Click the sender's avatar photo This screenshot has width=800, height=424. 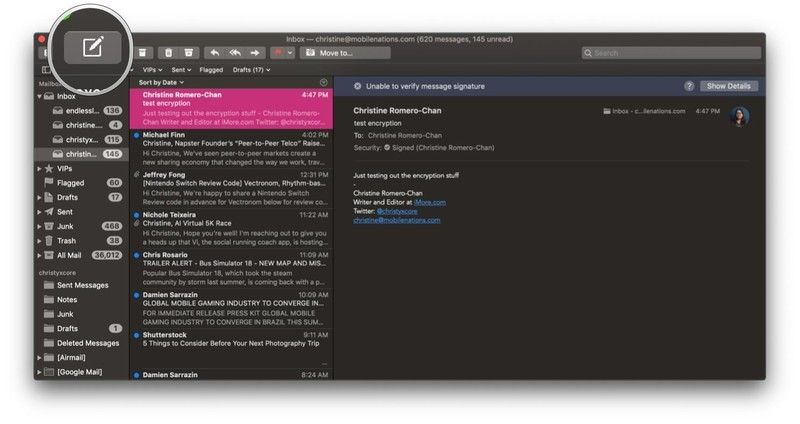[739, 116]
